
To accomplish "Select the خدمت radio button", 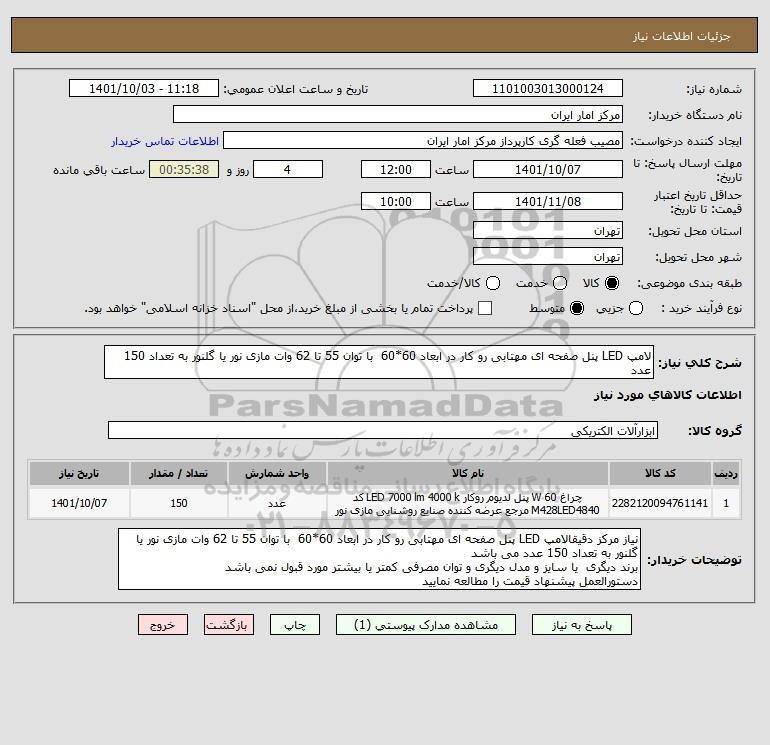I will pyautogui.click(x=560, y=283).
